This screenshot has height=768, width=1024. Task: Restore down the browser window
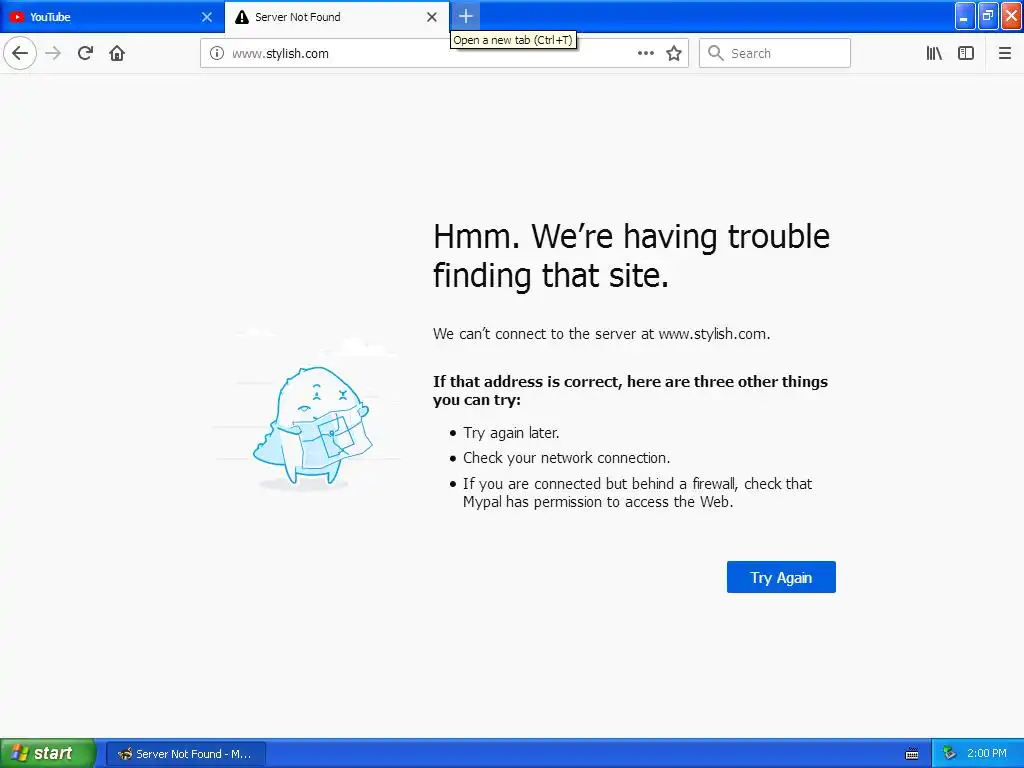(x=988, y=16)
